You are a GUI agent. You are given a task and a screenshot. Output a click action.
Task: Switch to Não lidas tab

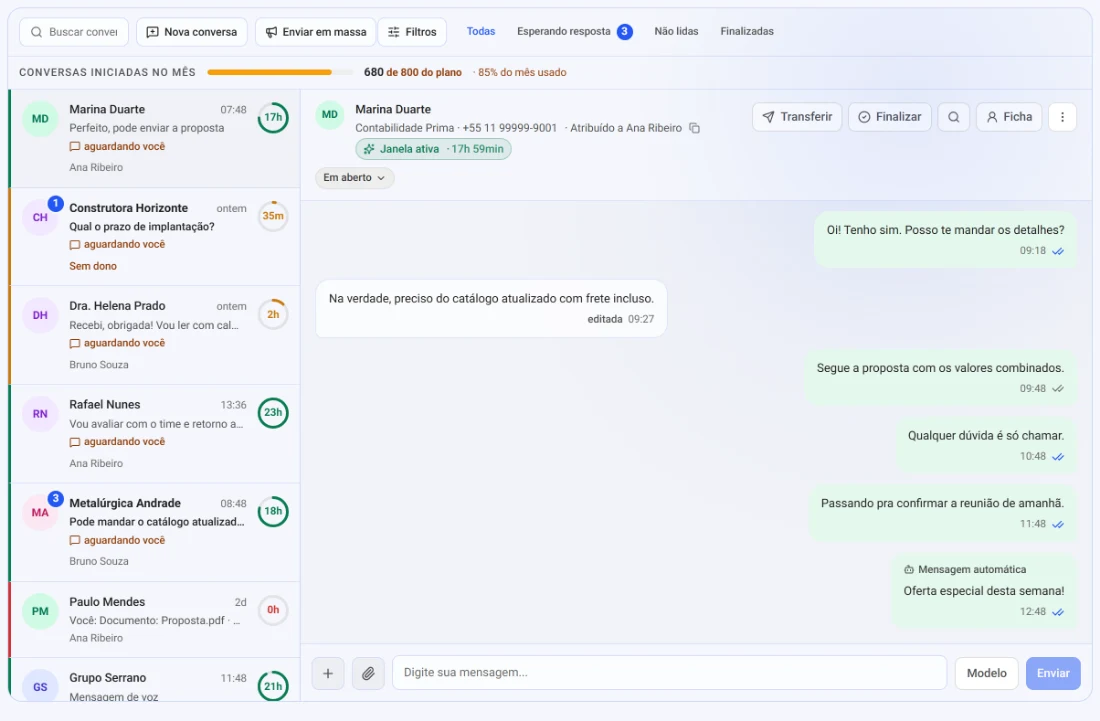pos(676,31)
